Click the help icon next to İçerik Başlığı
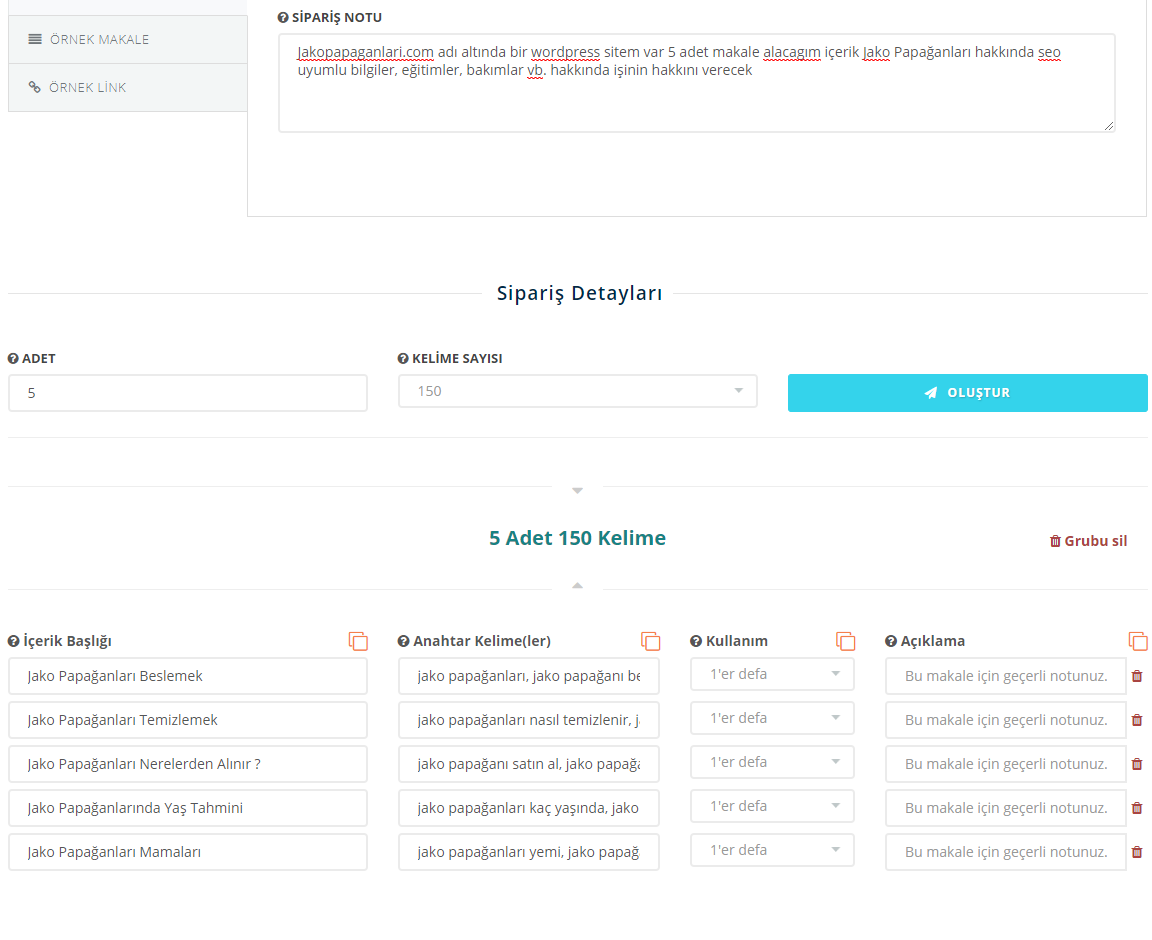This screenshot has height=940, width=1152. (x=13, y=641)
